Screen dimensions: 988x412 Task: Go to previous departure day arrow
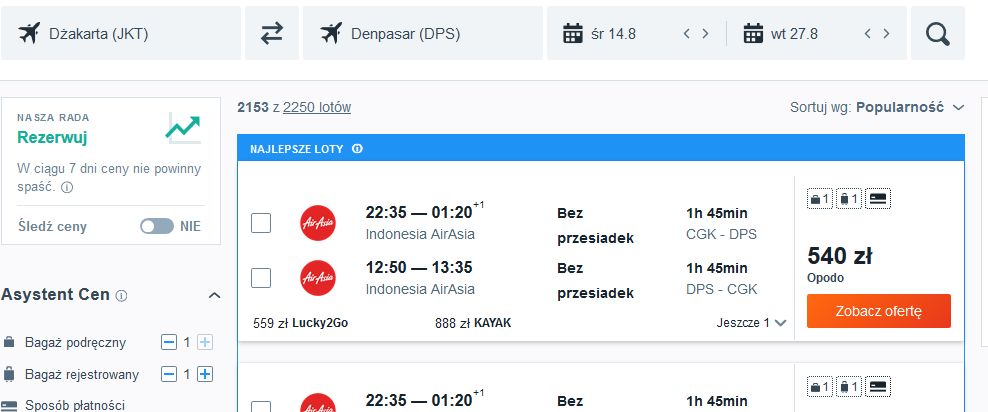pyautogui.click(x=687, y=33)
